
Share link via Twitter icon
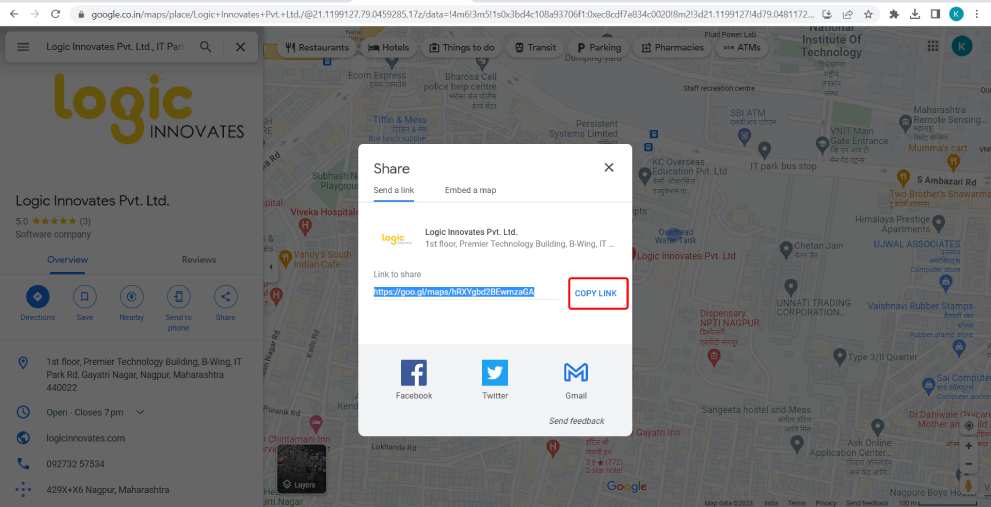click(x=495, y=373)
